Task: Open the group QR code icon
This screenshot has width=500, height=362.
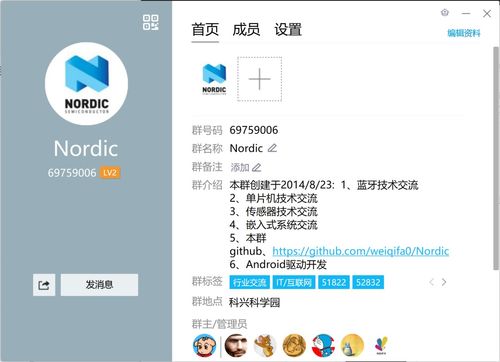Action: click(151, 22)
